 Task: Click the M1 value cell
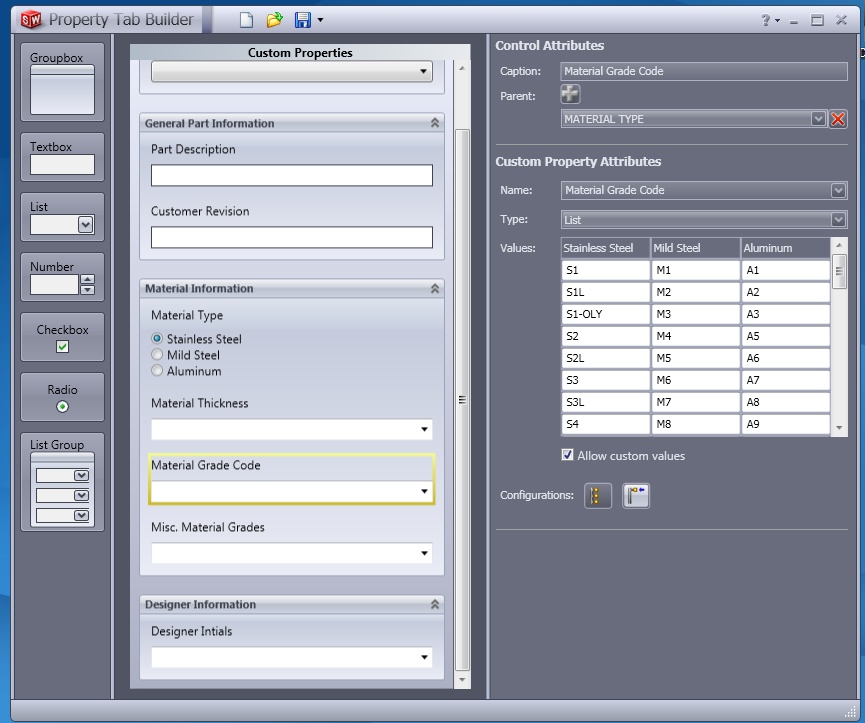[696, 270]
